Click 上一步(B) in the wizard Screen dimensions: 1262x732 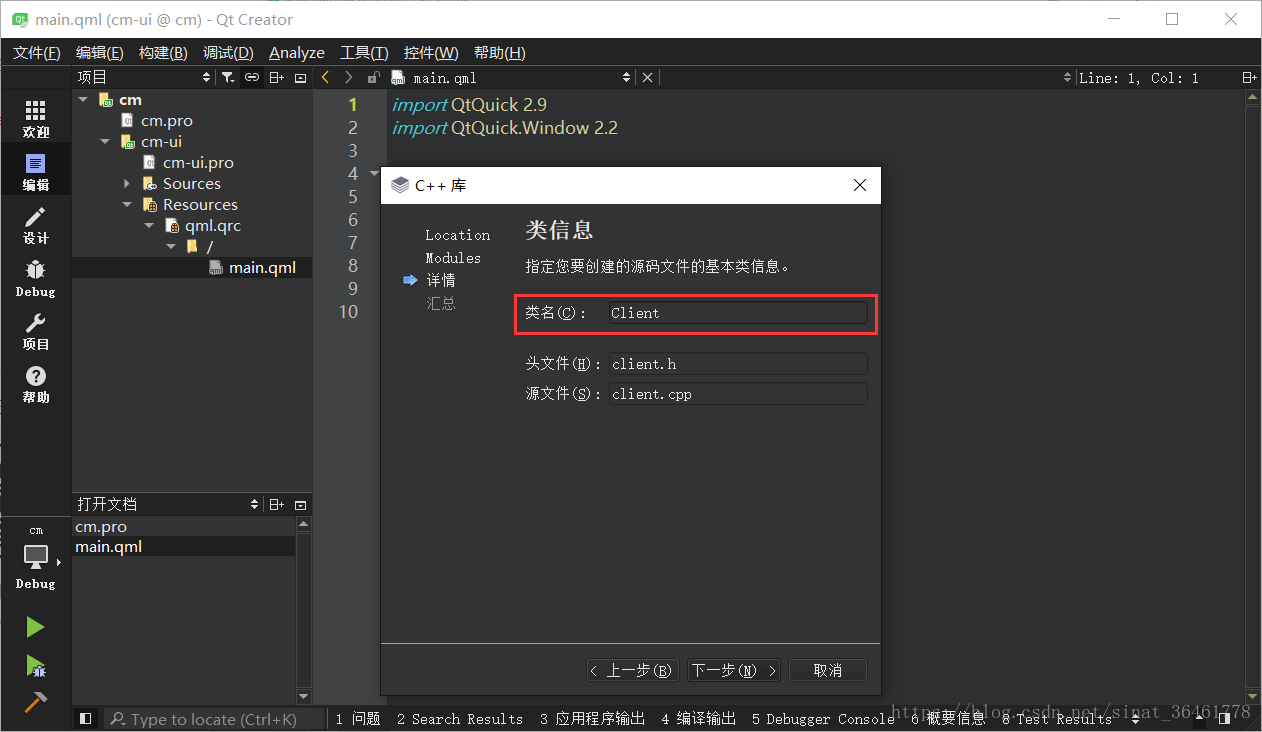[x=633, y=670]
